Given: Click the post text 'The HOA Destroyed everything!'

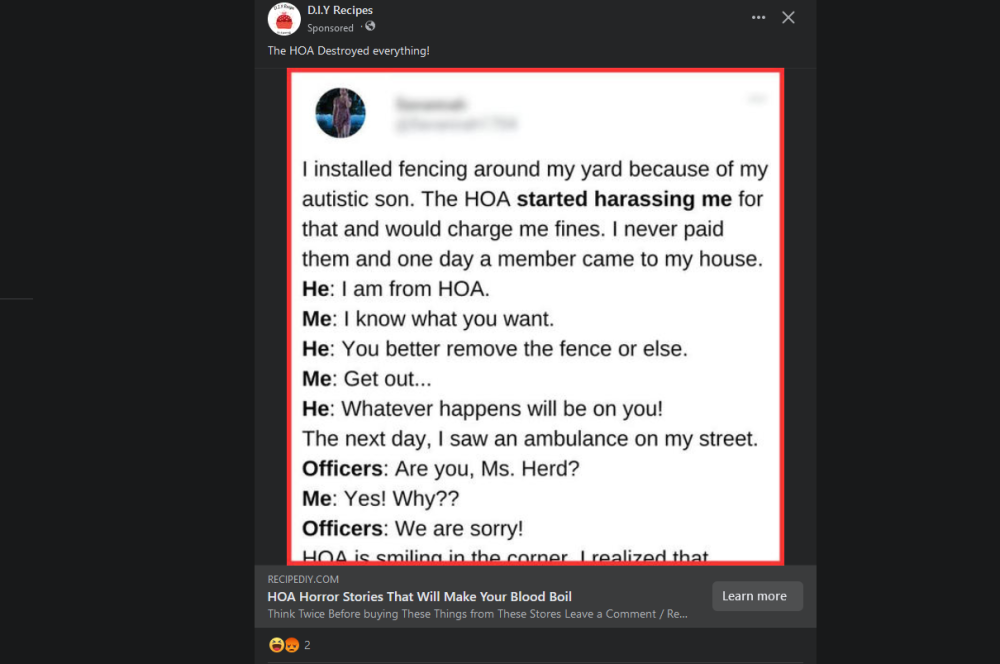Looking at the screenshot, I should [x=348, y=50].
